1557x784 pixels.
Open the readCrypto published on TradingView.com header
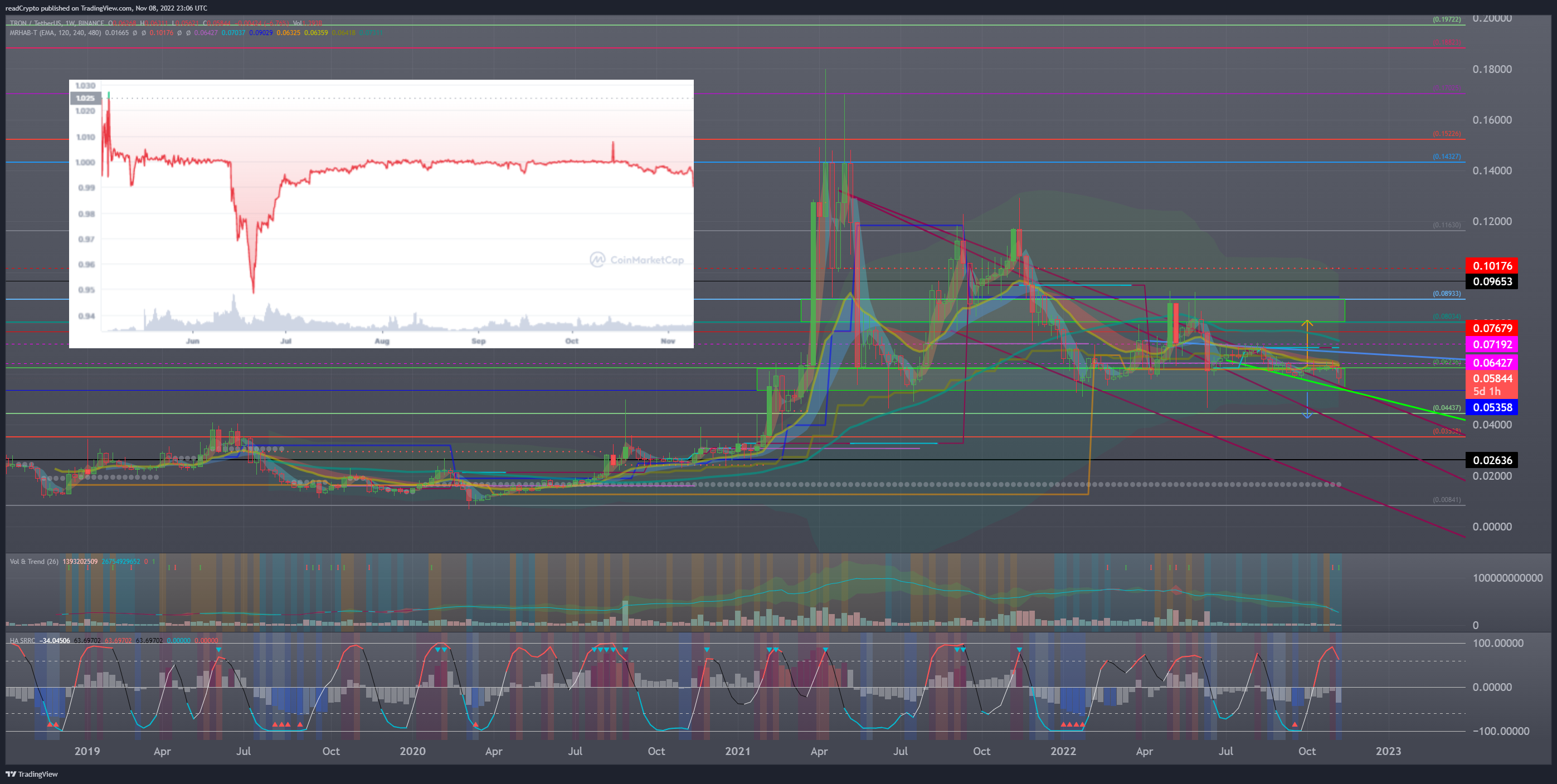(106, 8)
